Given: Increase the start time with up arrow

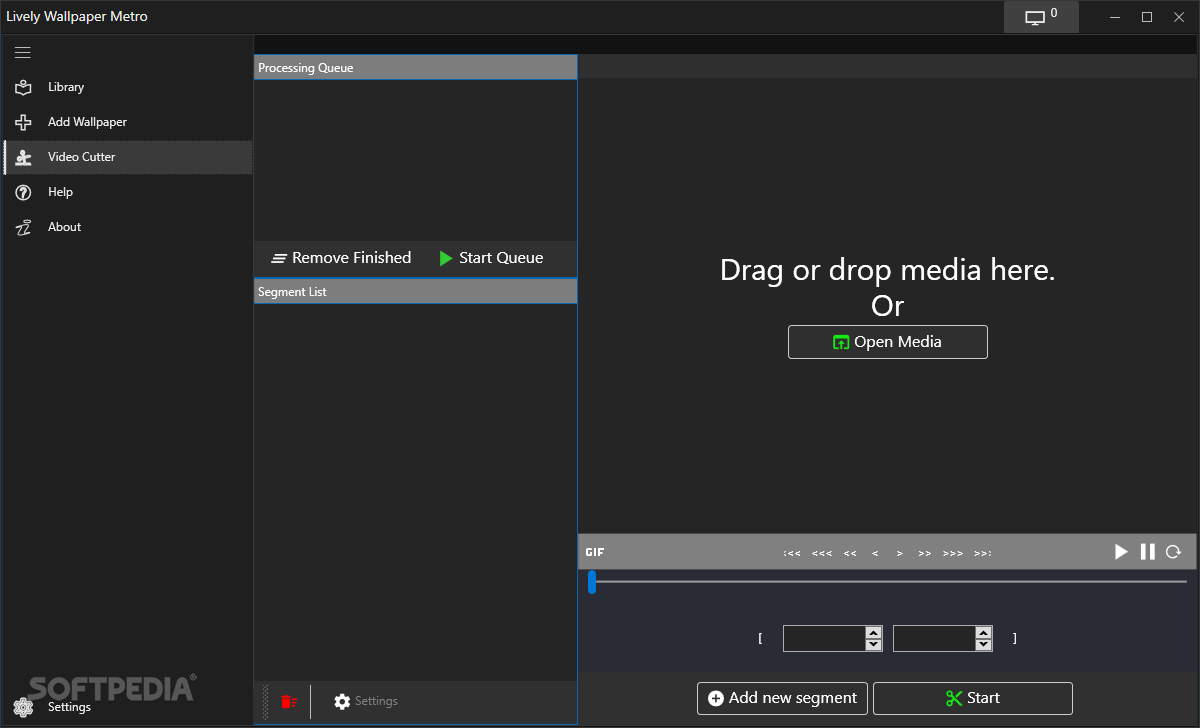Looking at the screenshot, I should (x=874, y=632).
